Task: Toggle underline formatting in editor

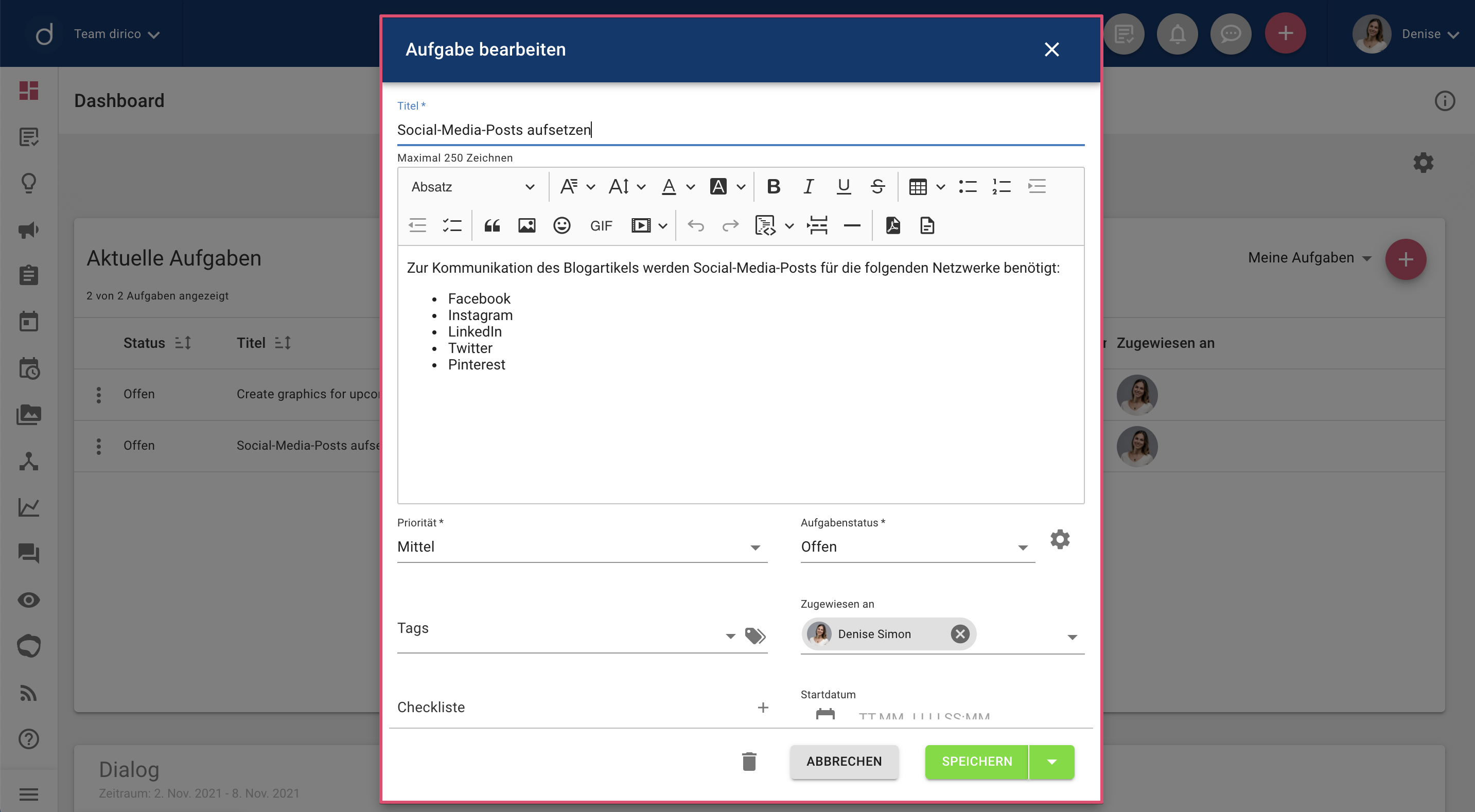Action: 843,187
